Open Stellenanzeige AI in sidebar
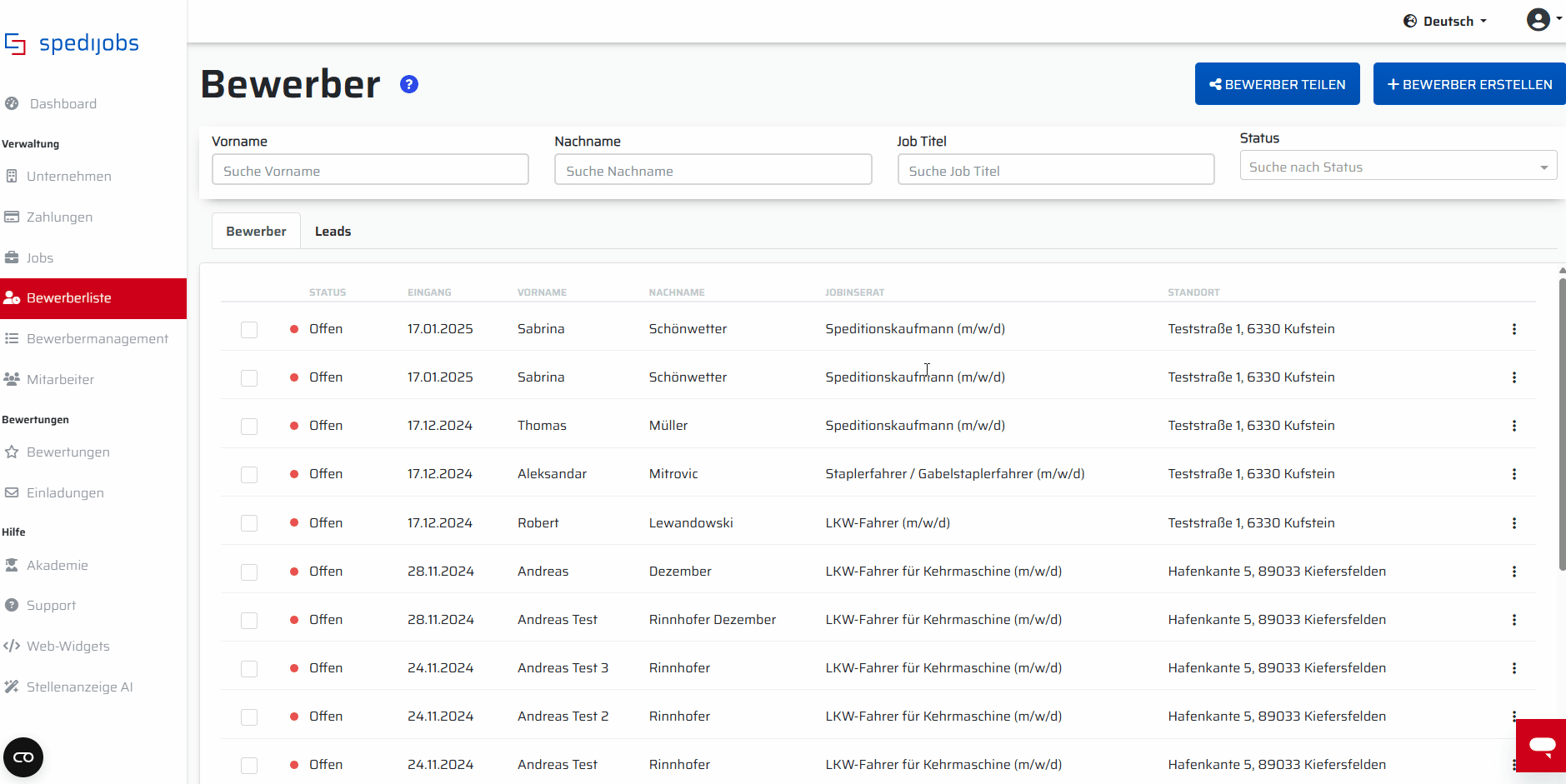1566x784 pixels. (x=79, y=687)
